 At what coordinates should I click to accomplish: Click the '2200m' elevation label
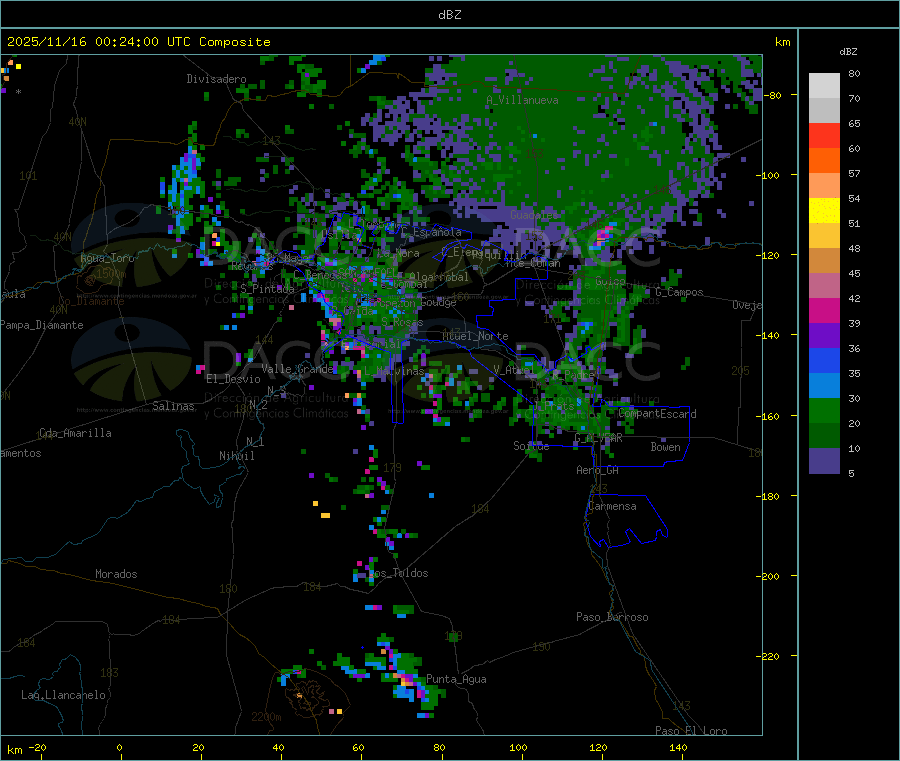click(266, 717)
